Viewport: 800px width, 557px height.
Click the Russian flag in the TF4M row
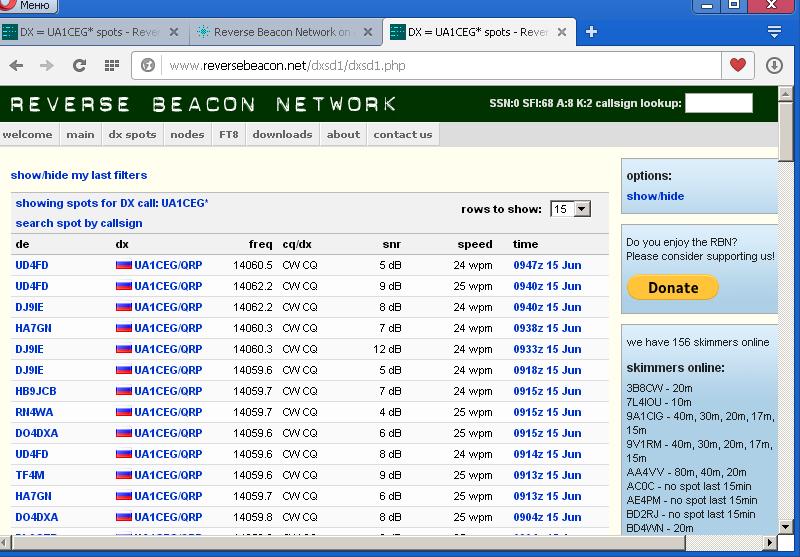123,475
